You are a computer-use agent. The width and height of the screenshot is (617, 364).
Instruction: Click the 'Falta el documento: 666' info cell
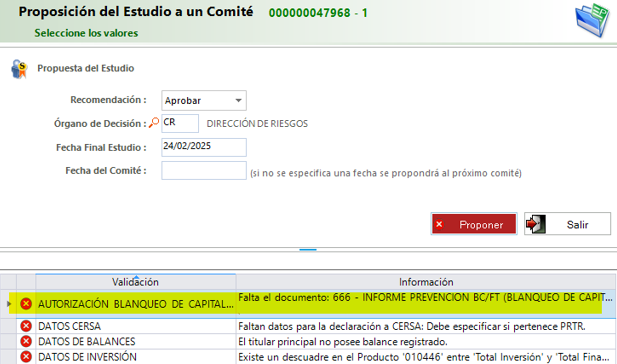coord(426,304)
